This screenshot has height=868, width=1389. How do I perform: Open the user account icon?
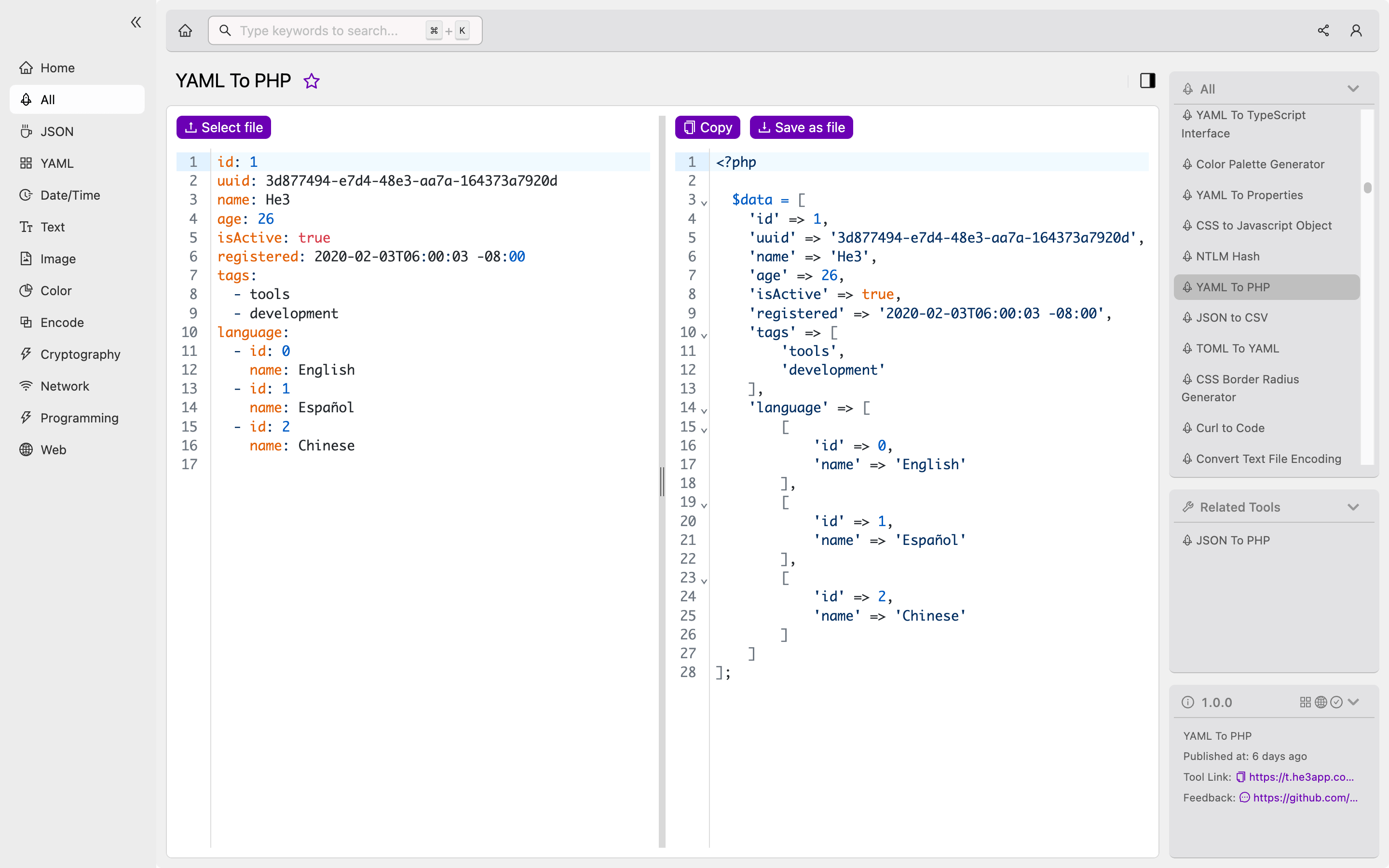1356,30
